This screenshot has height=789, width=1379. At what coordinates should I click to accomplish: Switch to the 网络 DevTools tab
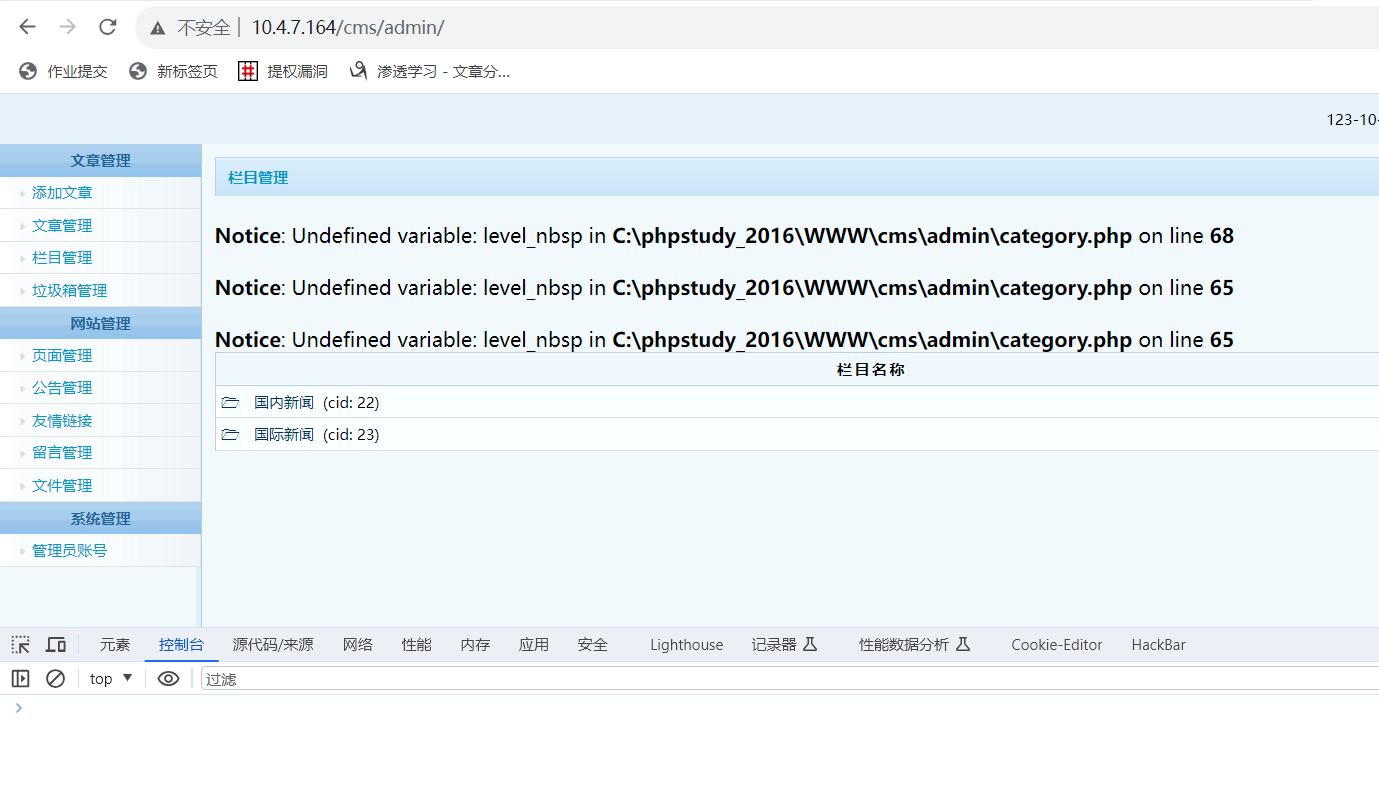pyautogui.click(x=358, y=645)
